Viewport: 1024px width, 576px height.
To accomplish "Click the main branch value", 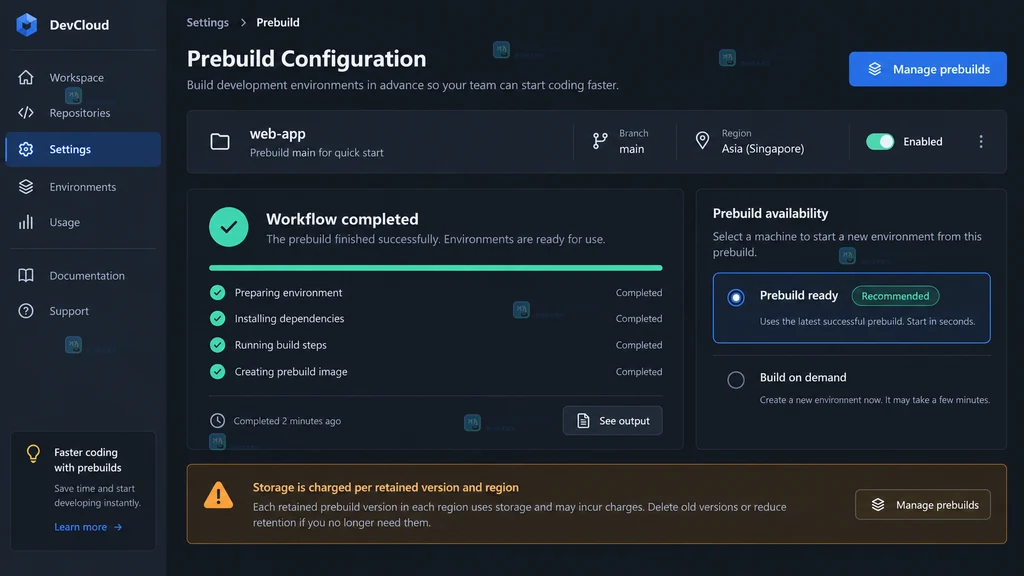I will (632, 149).
